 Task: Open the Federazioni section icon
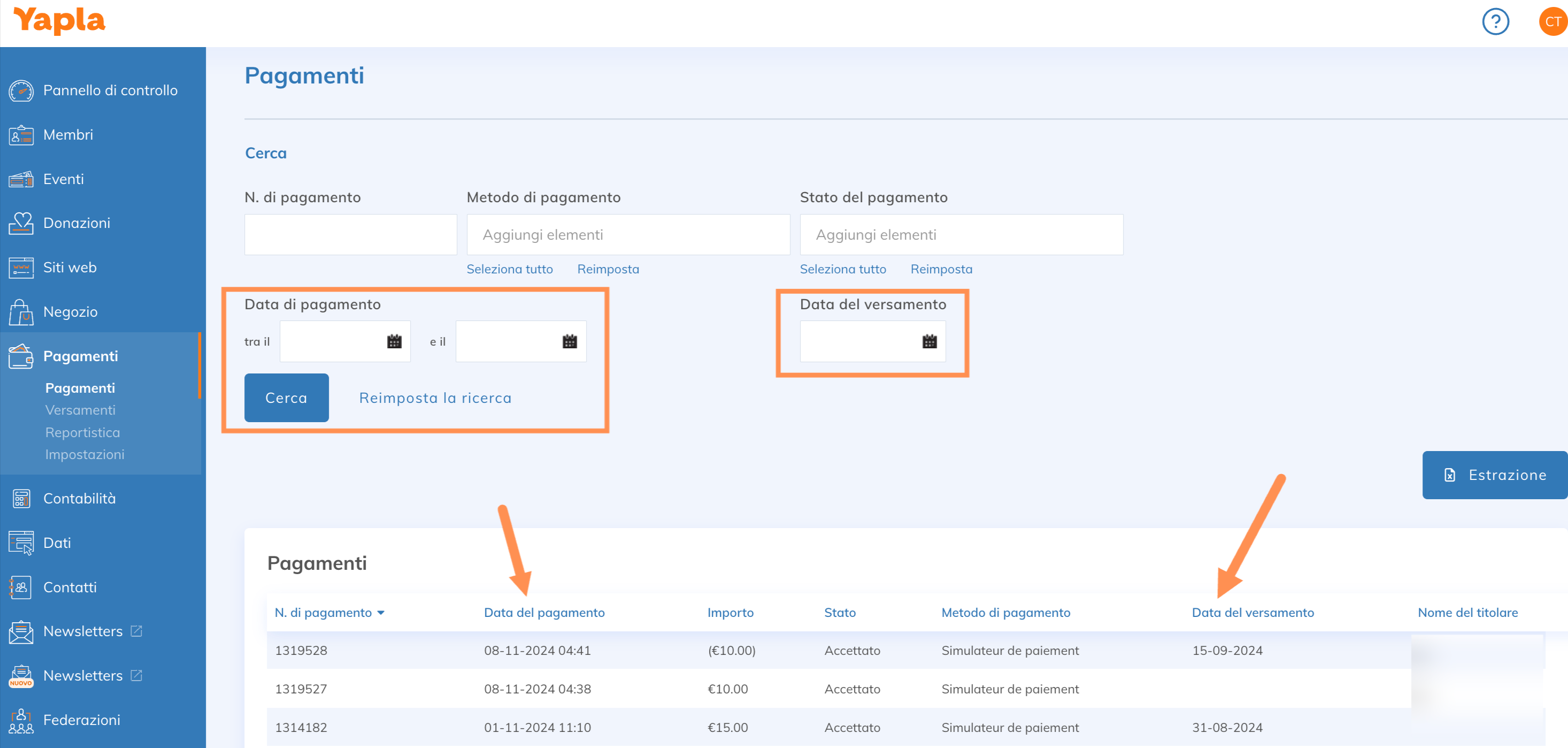[x=21, y=721]
